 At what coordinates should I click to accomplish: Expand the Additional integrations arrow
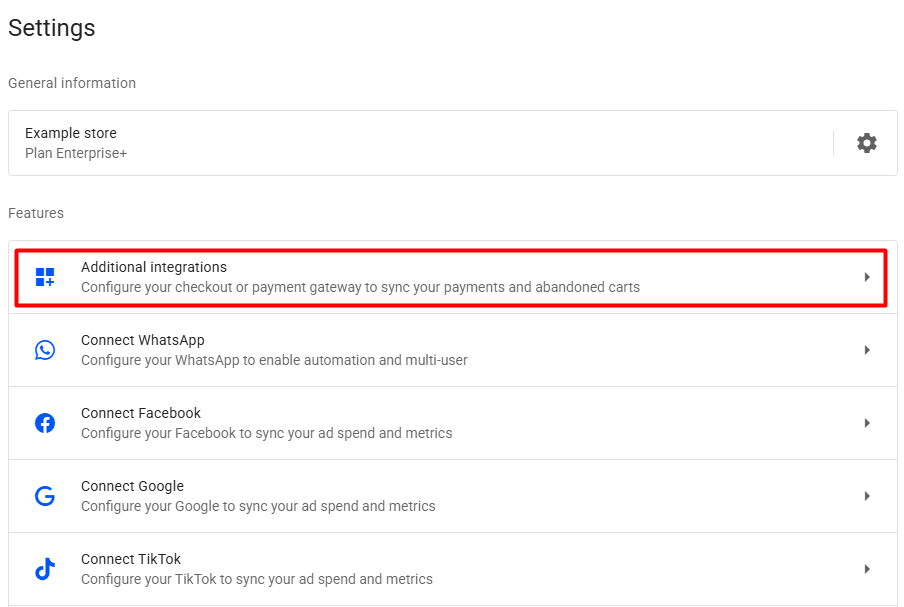pos(867,277)
